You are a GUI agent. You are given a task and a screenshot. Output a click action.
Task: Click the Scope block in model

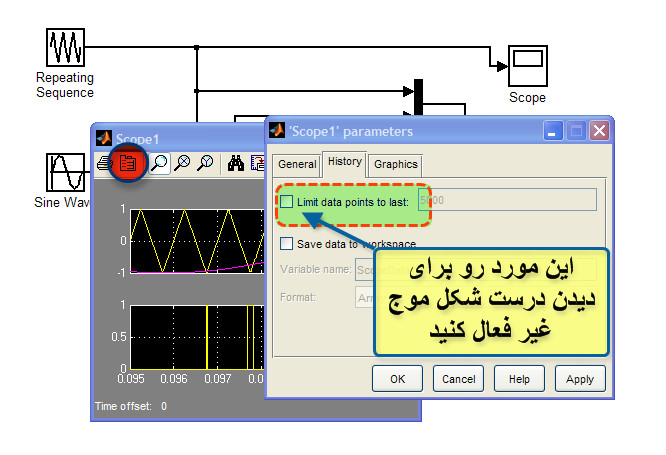click(526, 67)
